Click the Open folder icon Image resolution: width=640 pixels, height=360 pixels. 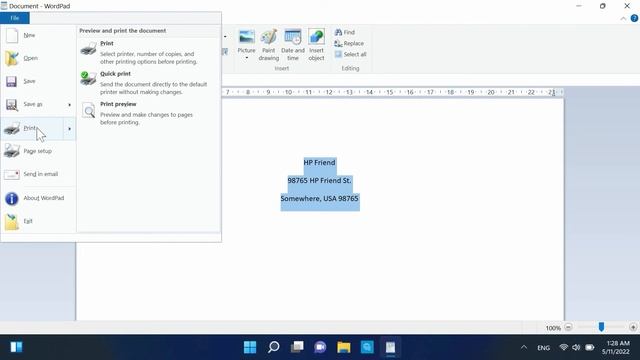point(12,59)
